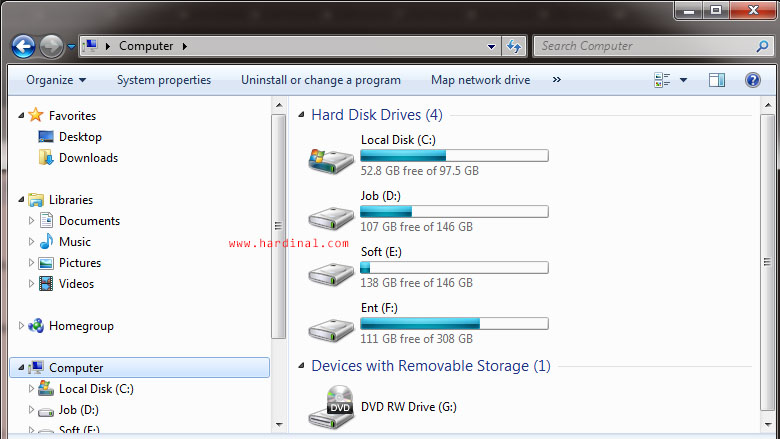Select Music in Libraries
This screenshot has width=780, height=439.
tap(75, 242)
